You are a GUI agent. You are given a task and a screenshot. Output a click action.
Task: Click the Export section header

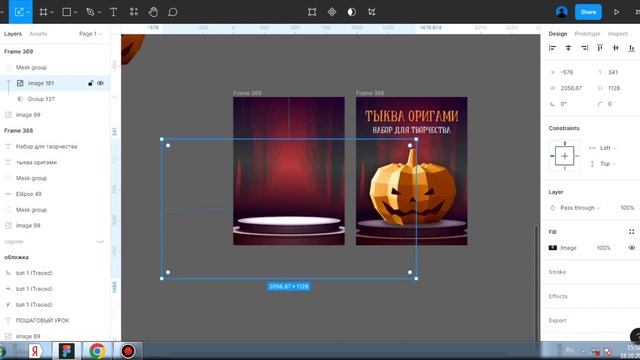pos(557,320)
